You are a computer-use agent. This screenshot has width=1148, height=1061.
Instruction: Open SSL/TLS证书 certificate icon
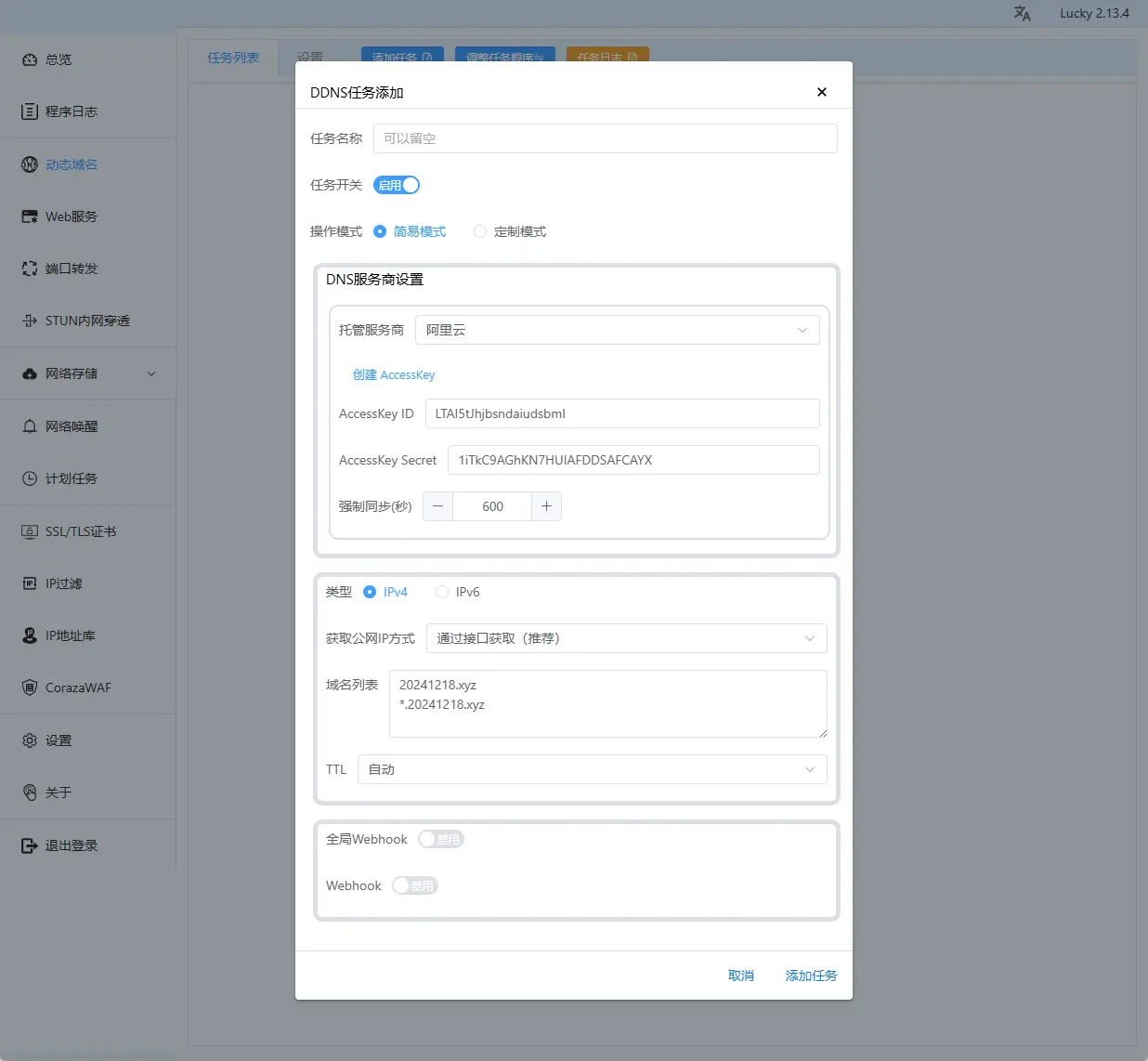30,531
